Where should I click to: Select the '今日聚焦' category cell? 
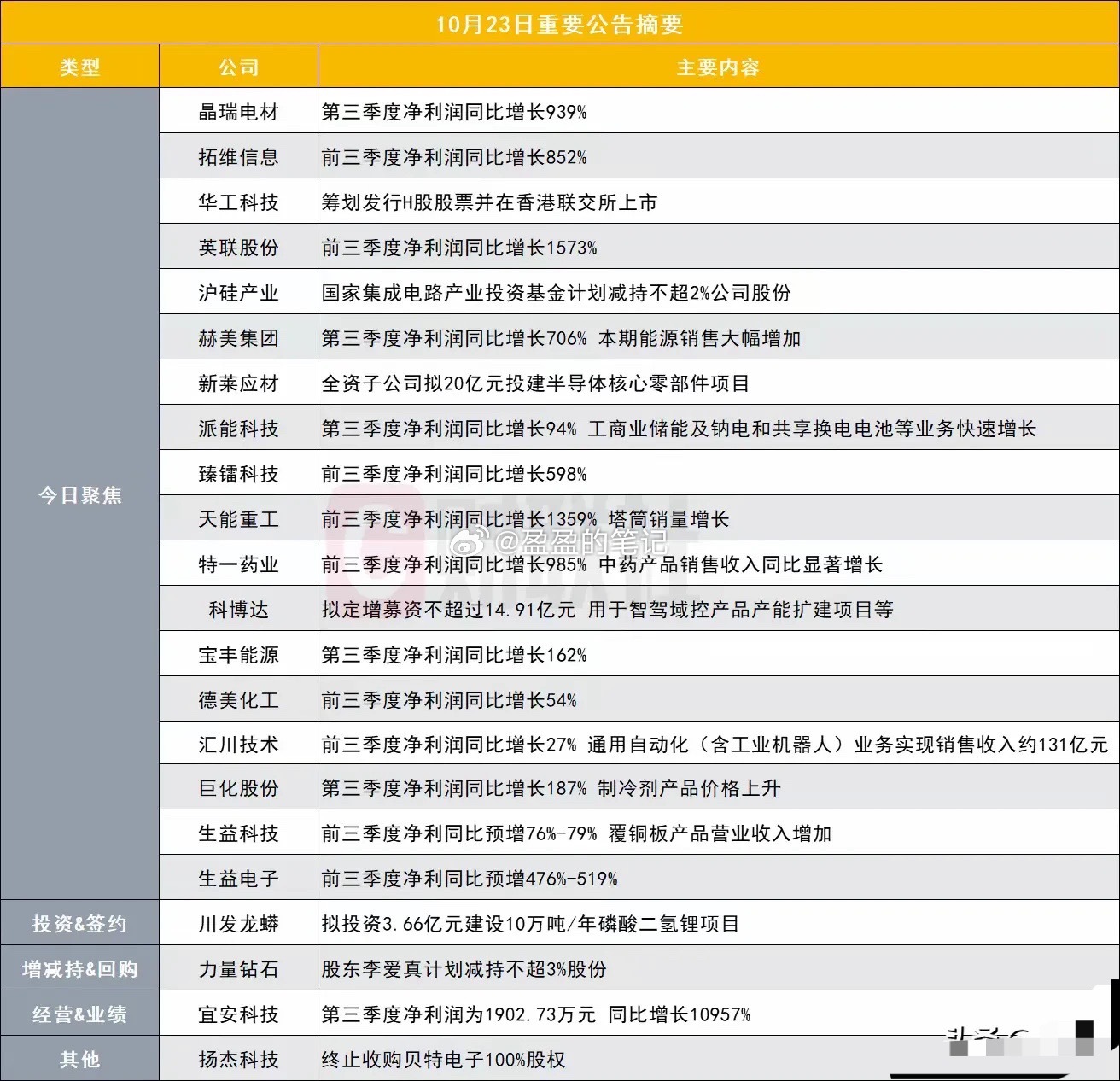(79, 495)
